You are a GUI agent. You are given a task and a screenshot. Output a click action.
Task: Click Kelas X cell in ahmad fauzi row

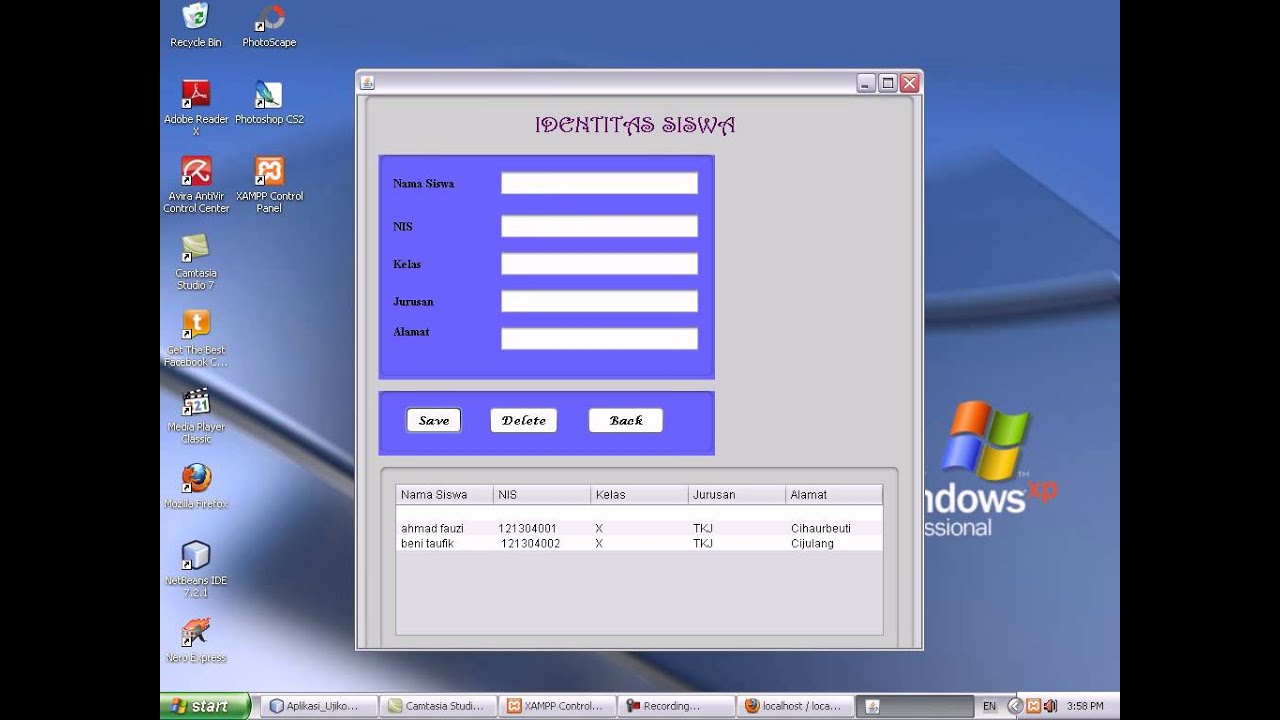click(639, 528)
